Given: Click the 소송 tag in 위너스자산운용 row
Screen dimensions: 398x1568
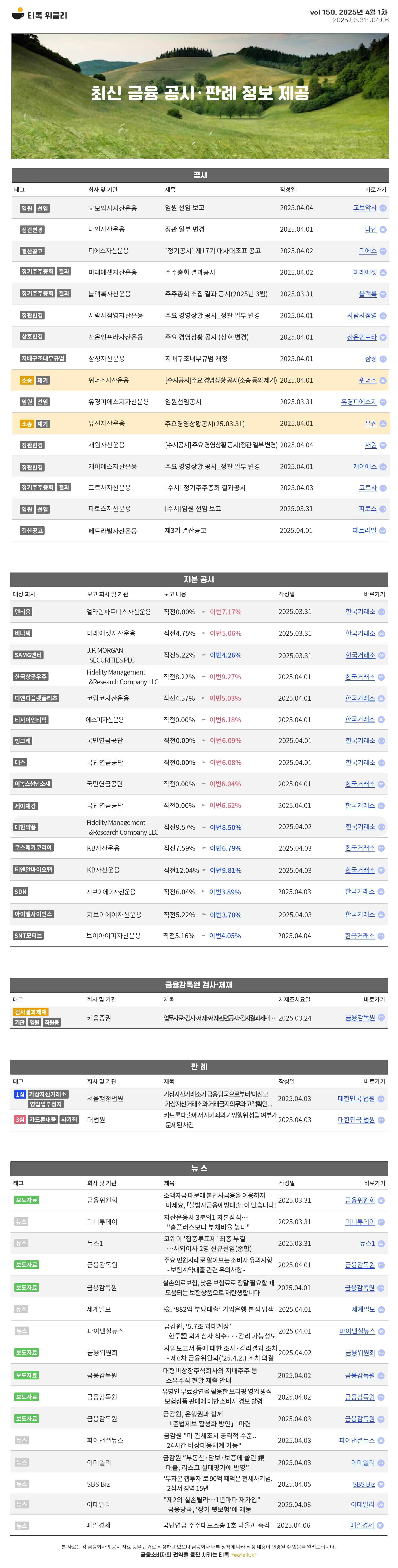Looking at the screenshot, I should tap(27, 380).
